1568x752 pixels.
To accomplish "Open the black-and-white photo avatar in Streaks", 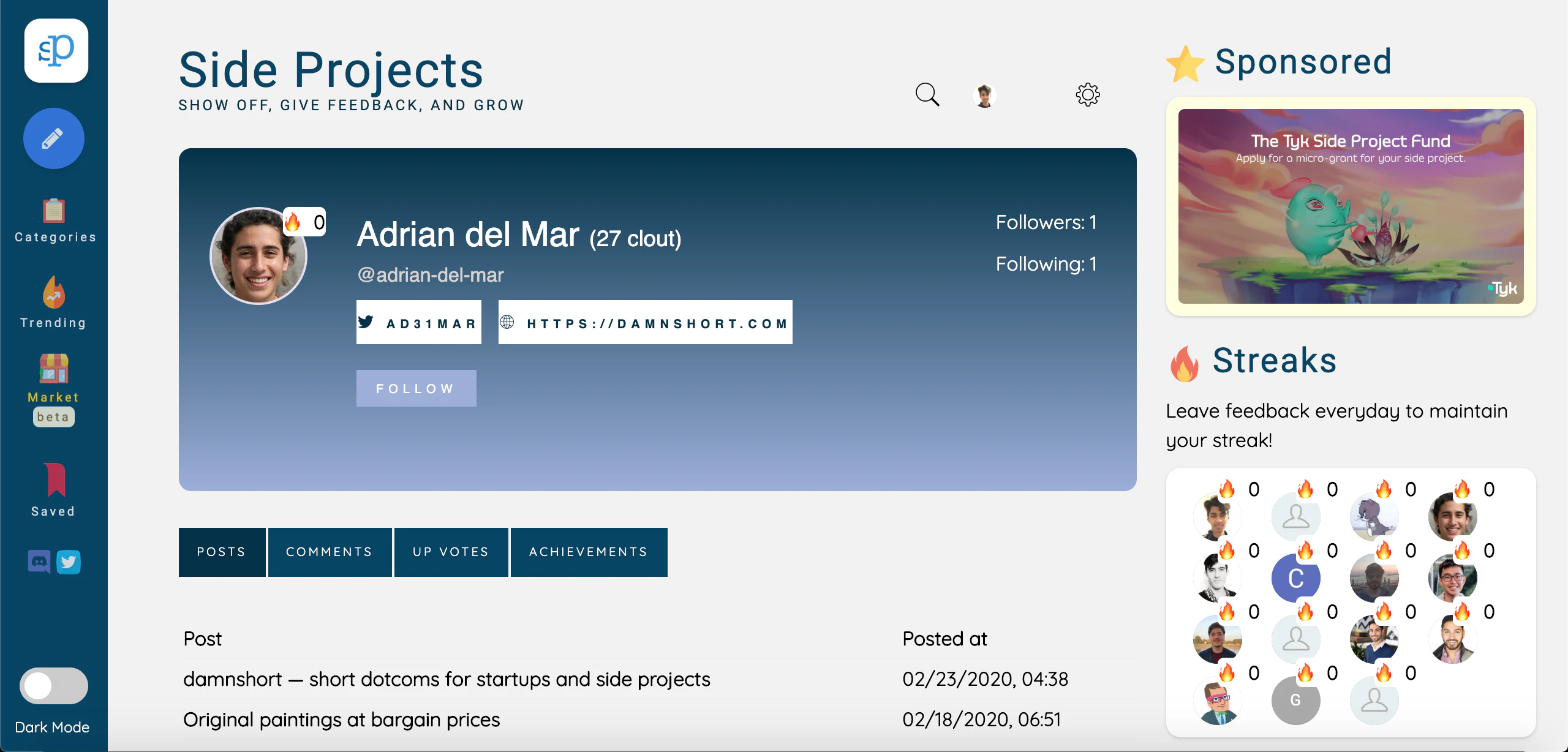I will (x=1218, y=578).
